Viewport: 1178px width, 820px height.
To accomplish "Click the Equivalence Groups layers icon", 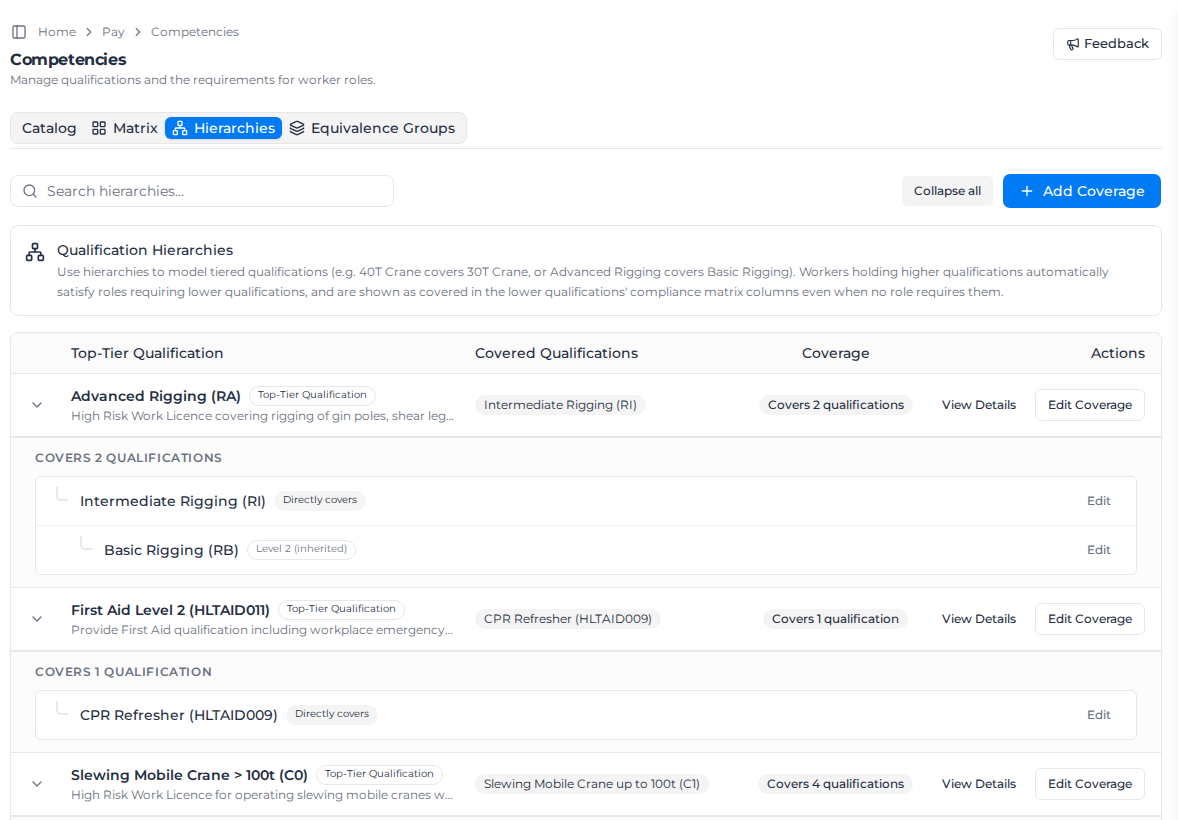I will click(297, 129).
